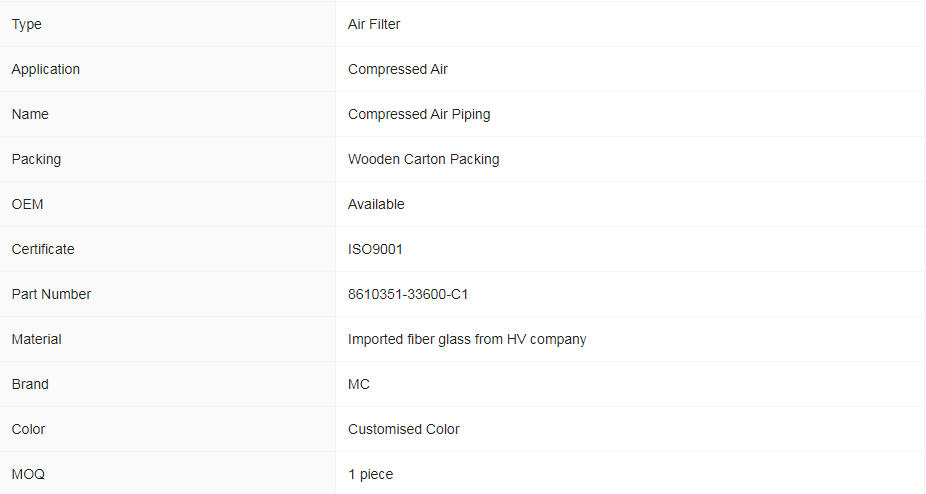Viewport: 926px width, 494px height.
Task: Select the Compressed Air Piping value
Action: pos(419,114)
